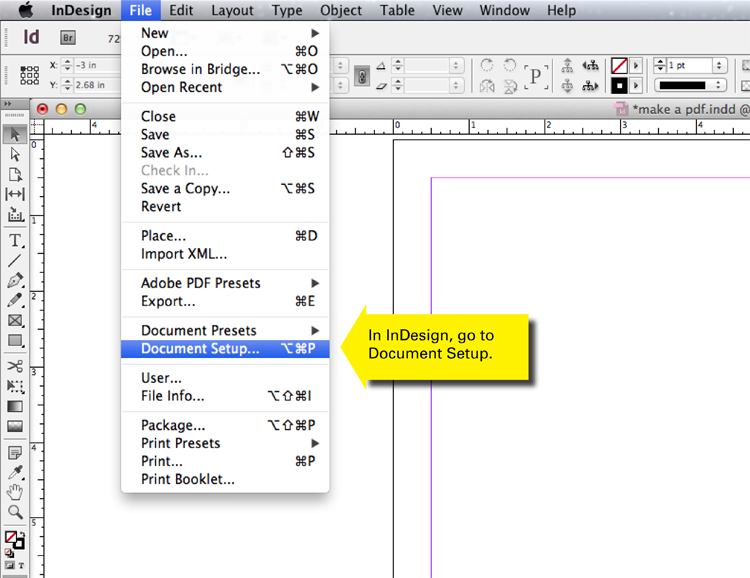Screen dimensions: 750x578
Task: Select the Note tool
Action: [15, 452]
